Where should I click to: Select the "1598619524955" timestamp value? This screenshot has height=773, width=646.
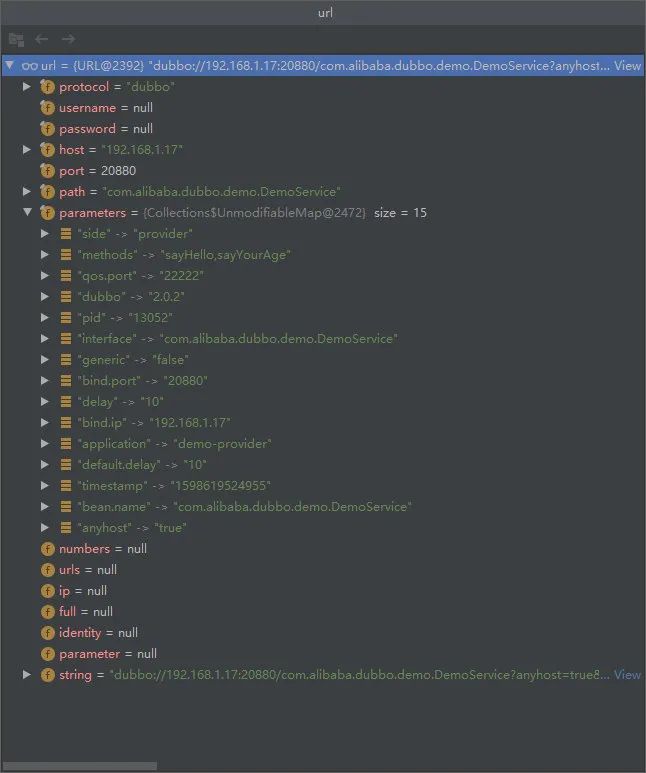click(x=220, y=486)
